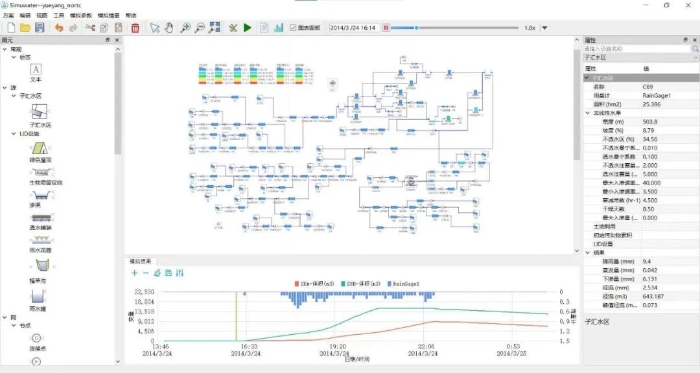Click the red pause button beside the date field

point(386,28)
